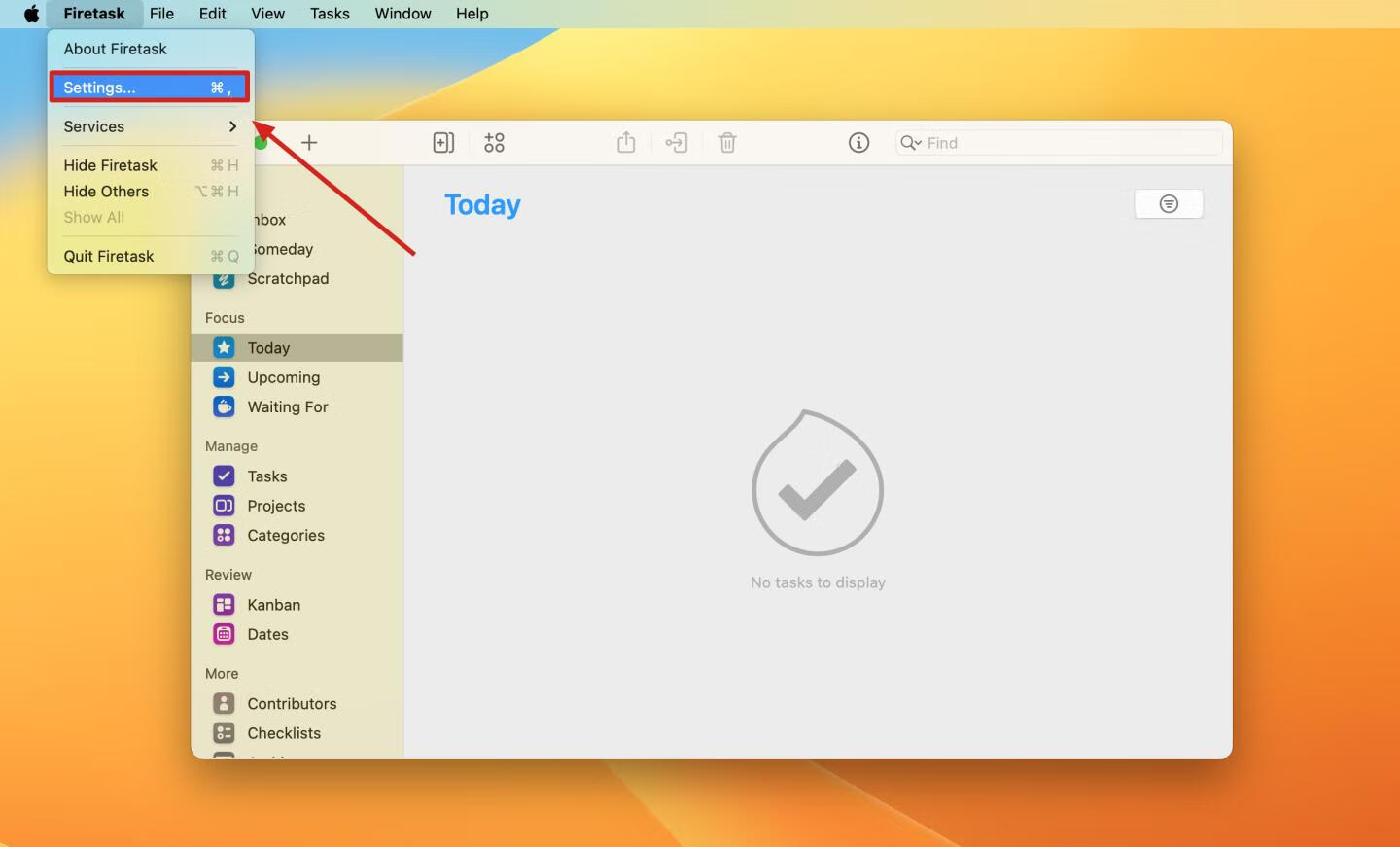Viewport: 1400px width, 847px height.
Task: Open Dates in the sidebar
Action: click(x=267, y=634)
